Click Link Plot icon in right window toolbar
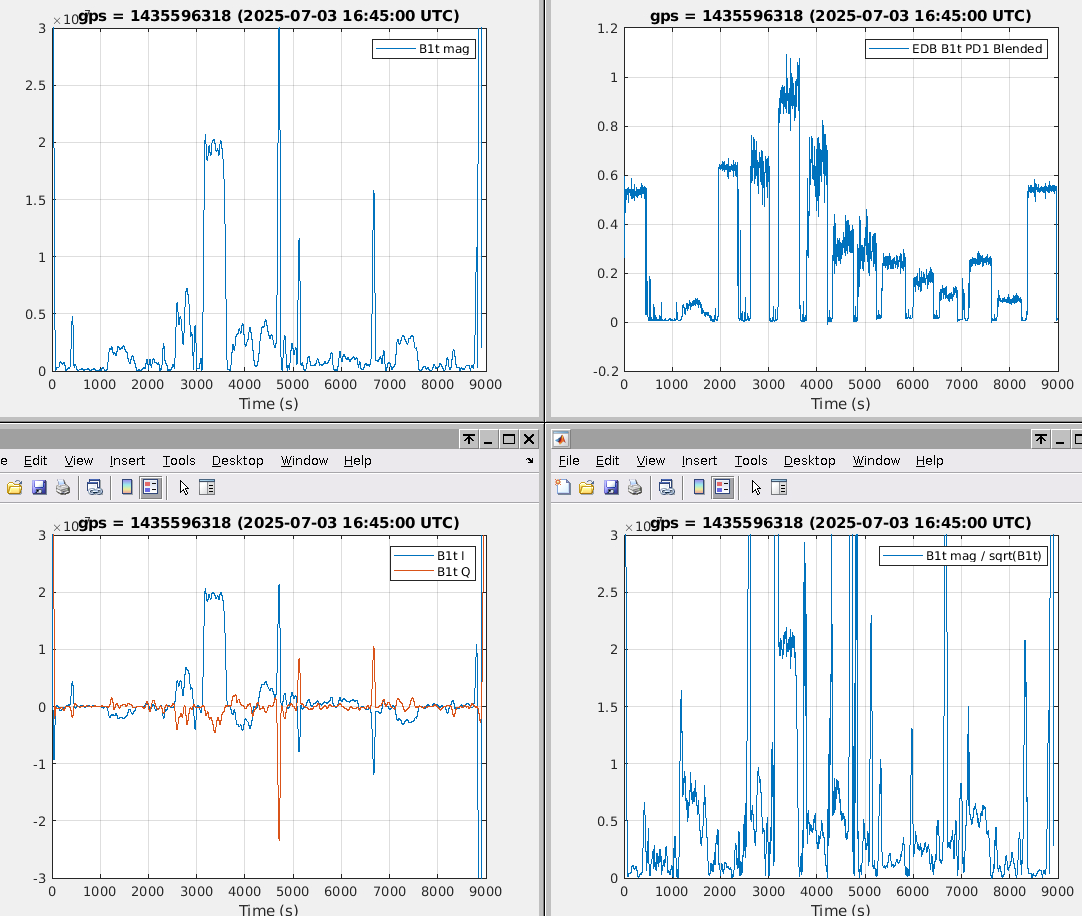This screenshot has width=1082, height=916. 666,487
